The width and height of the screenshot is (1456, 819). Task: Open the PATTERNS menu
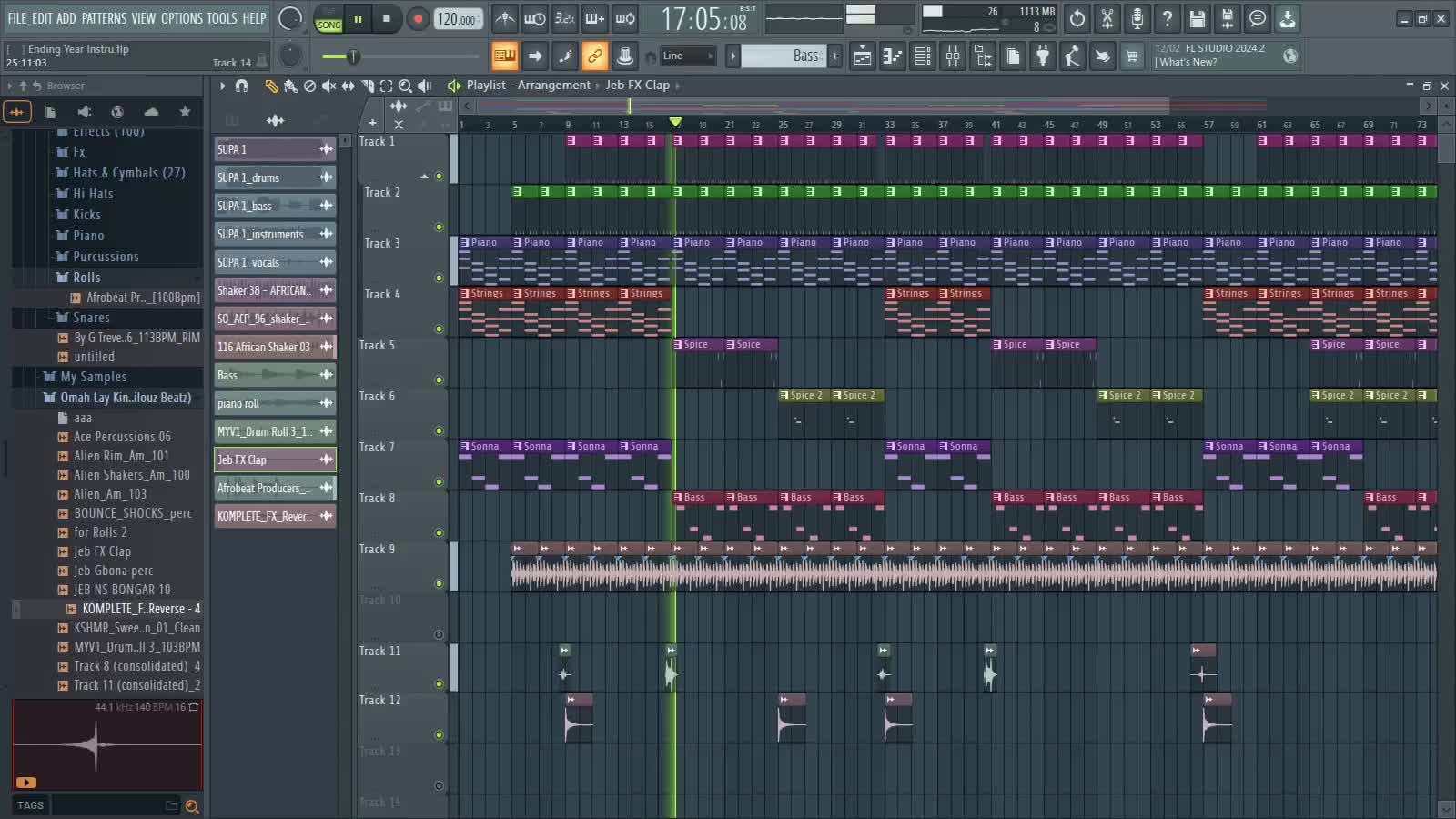[x=104, y=18]
